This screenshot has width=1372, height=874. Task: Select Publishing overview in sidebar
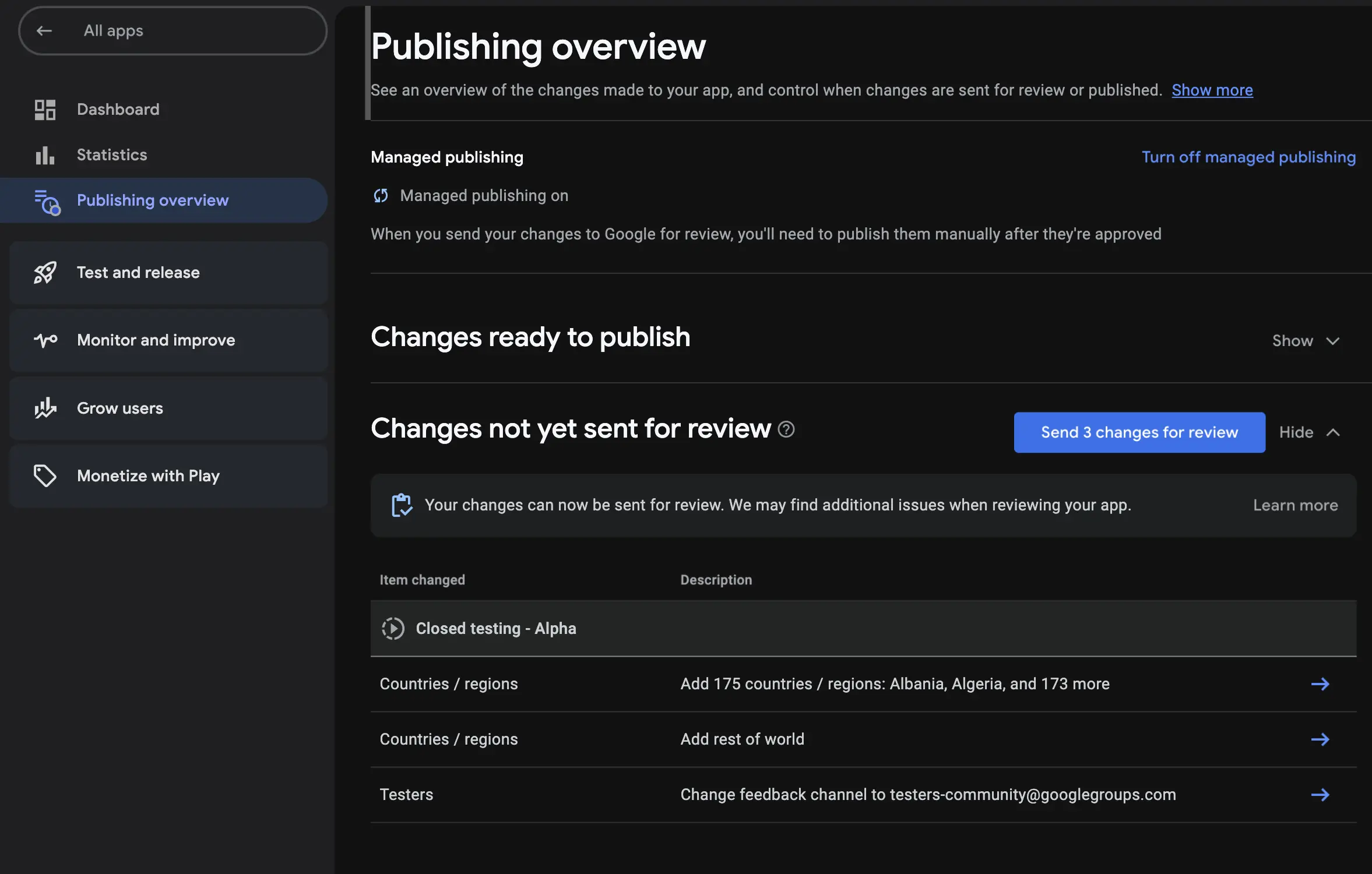click(x=152, y=200)
